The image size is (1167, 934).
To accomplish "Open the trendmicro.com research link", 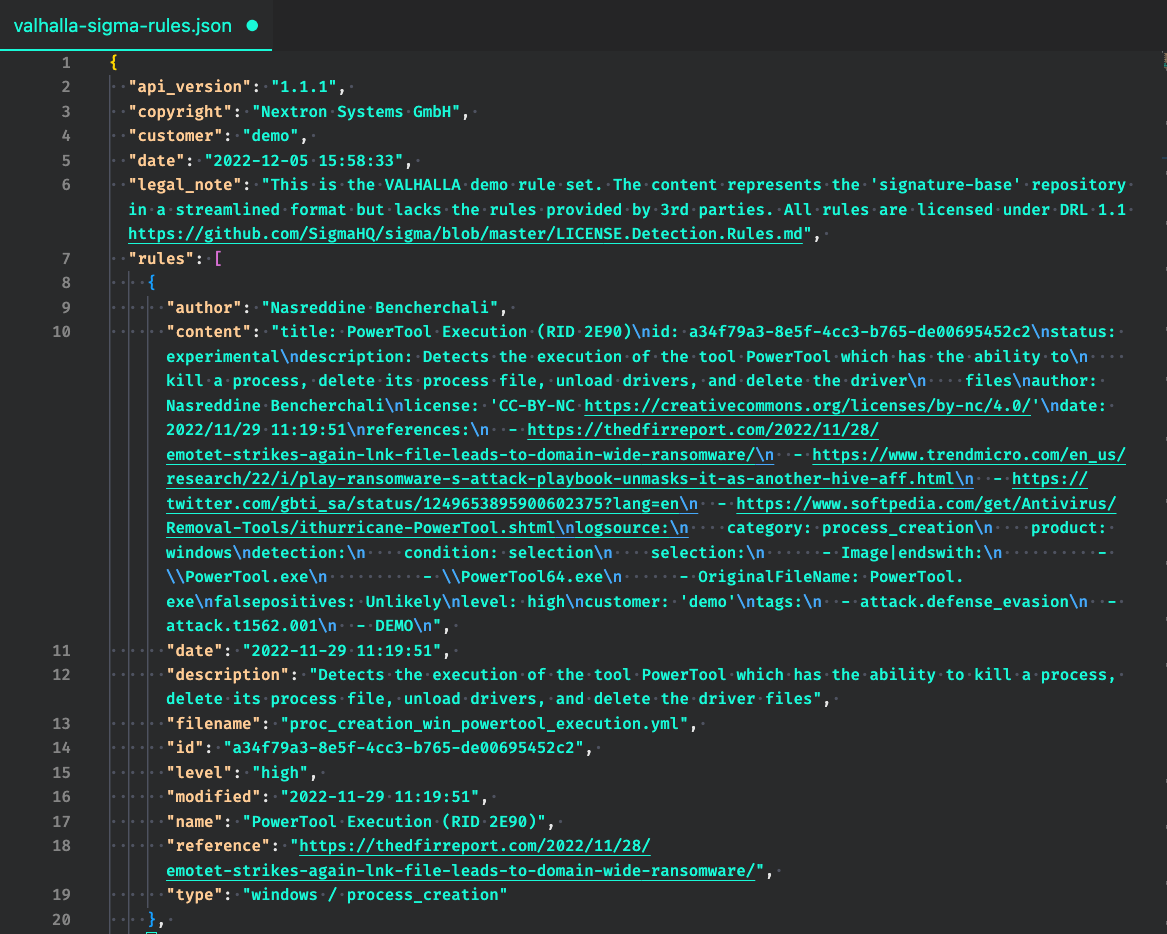I will (x=970, y=454).
